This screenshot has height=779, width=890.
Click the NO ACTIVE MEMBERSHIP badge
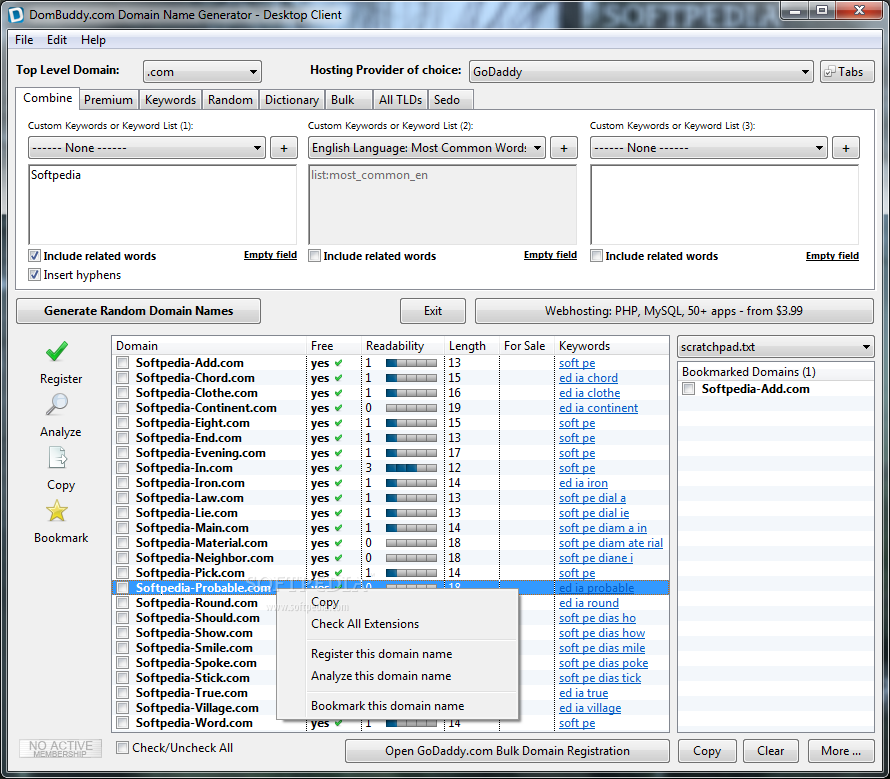pos(61,748)
